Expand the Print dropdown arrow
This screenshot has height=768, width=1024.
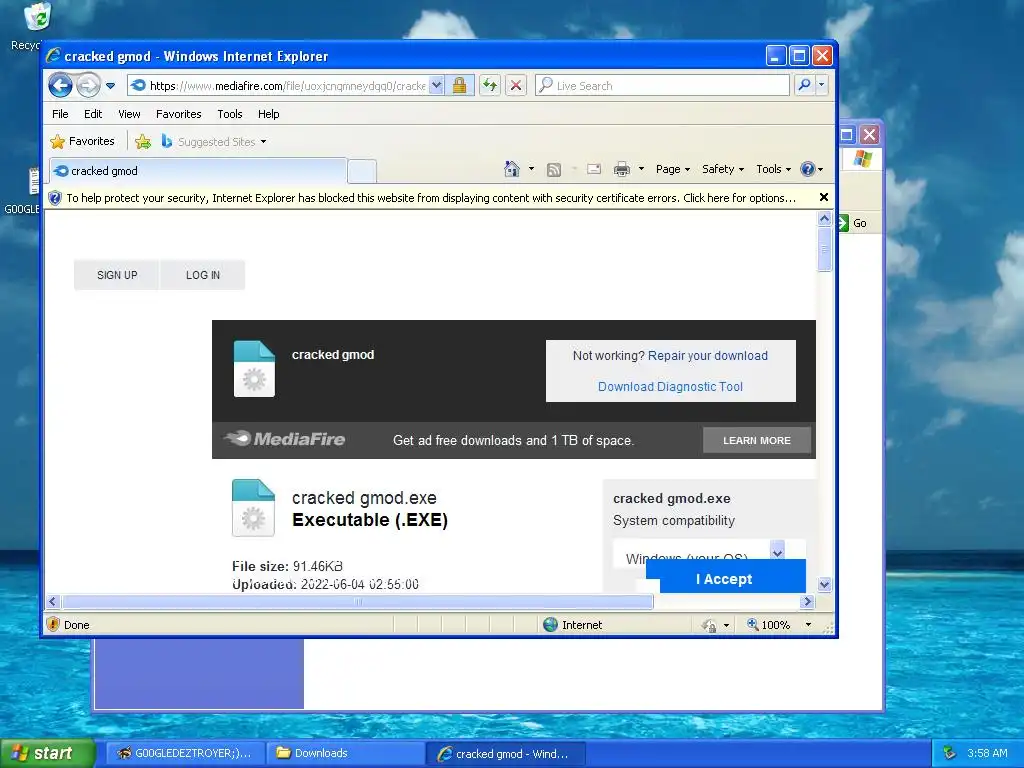coord(641,169)
